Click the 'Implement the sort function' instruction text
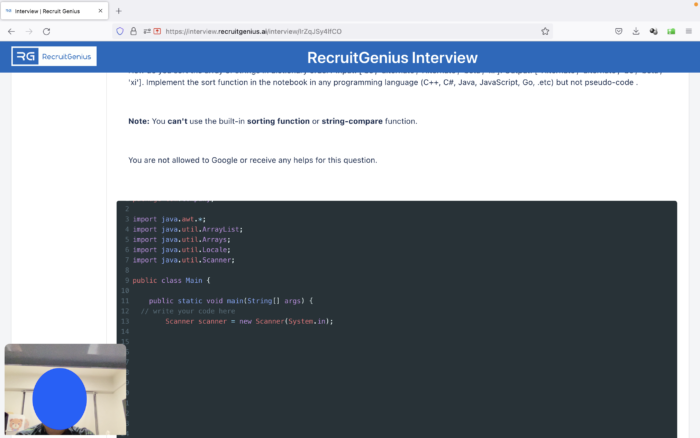The image size is (700, 438). click(392, 83)
